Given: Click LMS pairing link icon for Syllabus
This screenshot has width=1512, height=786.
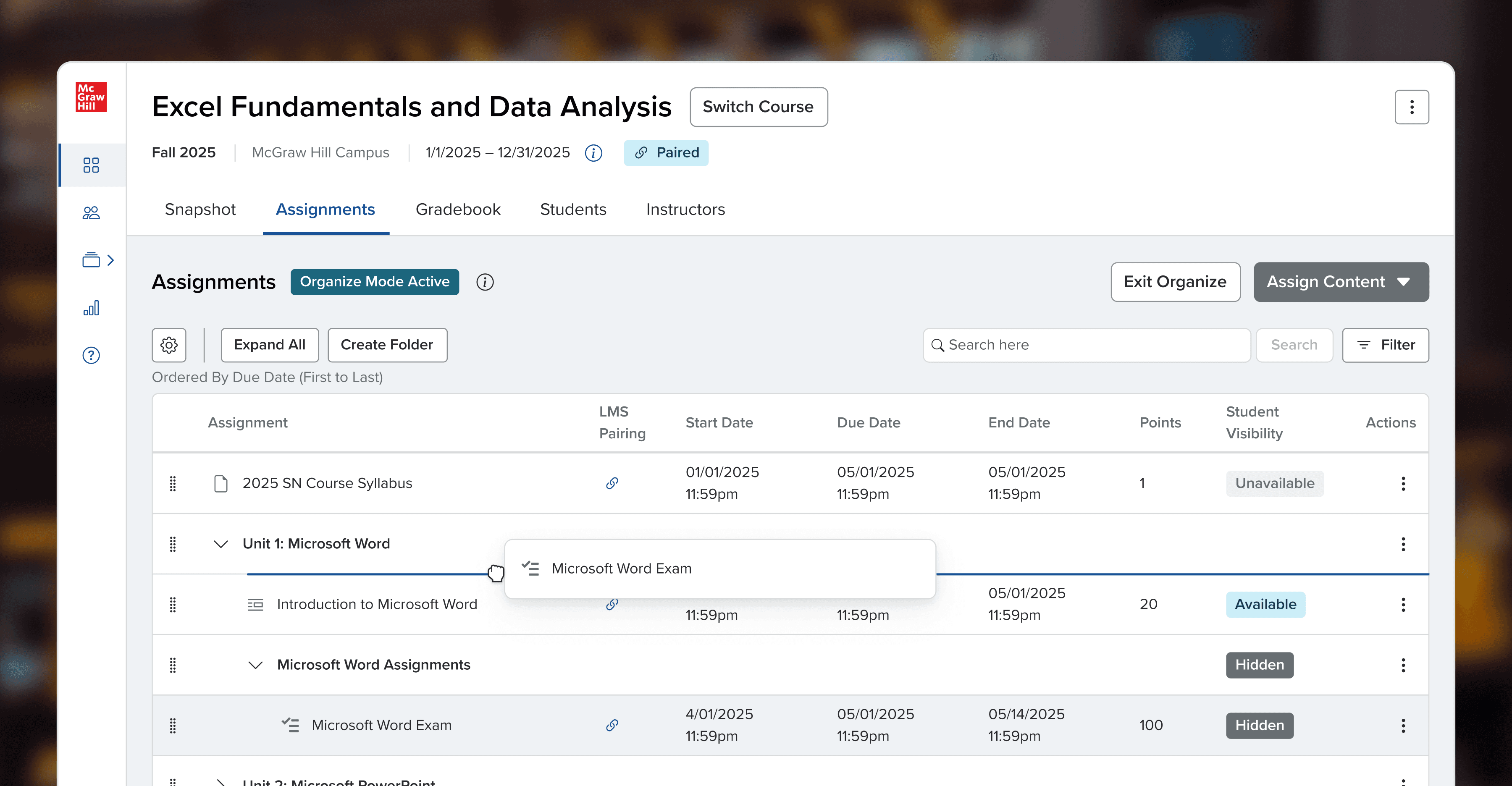Looking at the screenshot, I should click(612, 483).
